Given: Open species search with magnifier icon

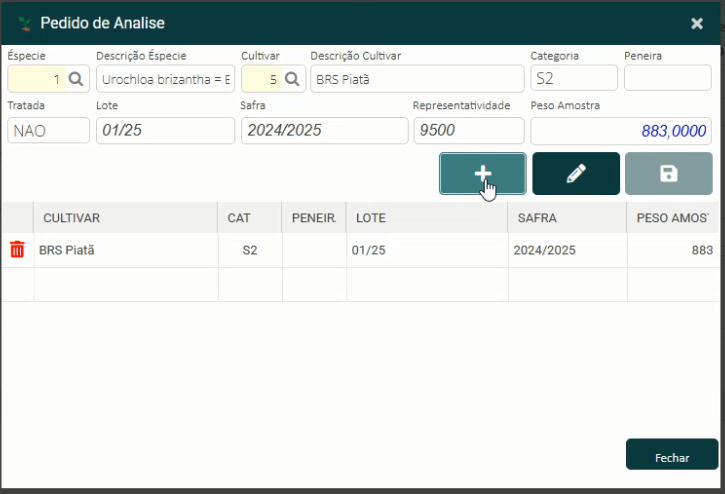Looking at the screenshot, I should (76, 79).
